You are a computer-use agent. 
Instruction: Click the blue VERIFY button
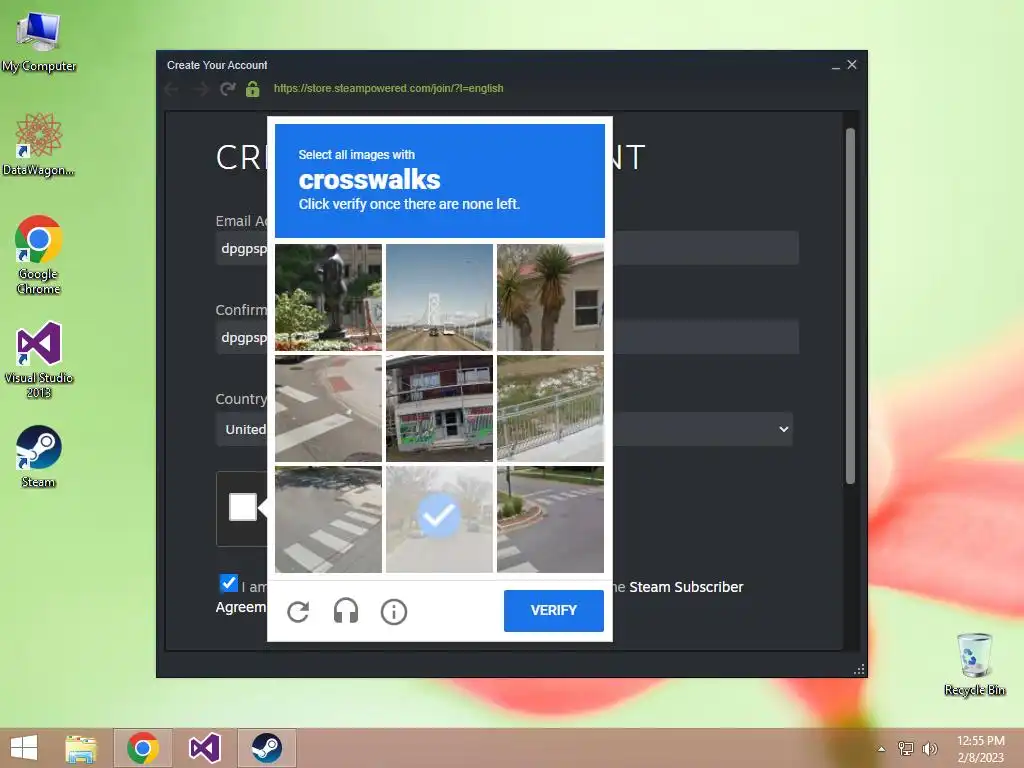[x=554, y=611]
